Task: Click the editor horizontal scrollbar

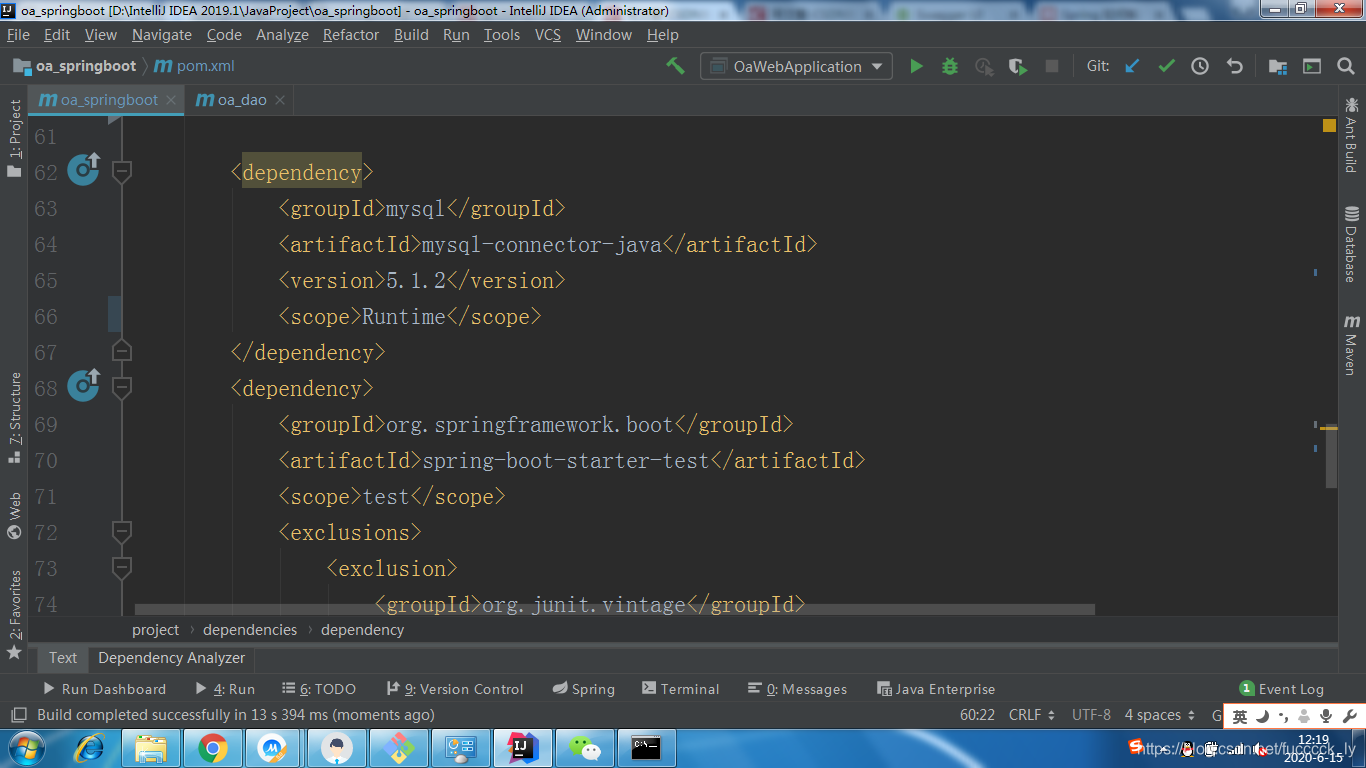Action: [x=614, y=609]
